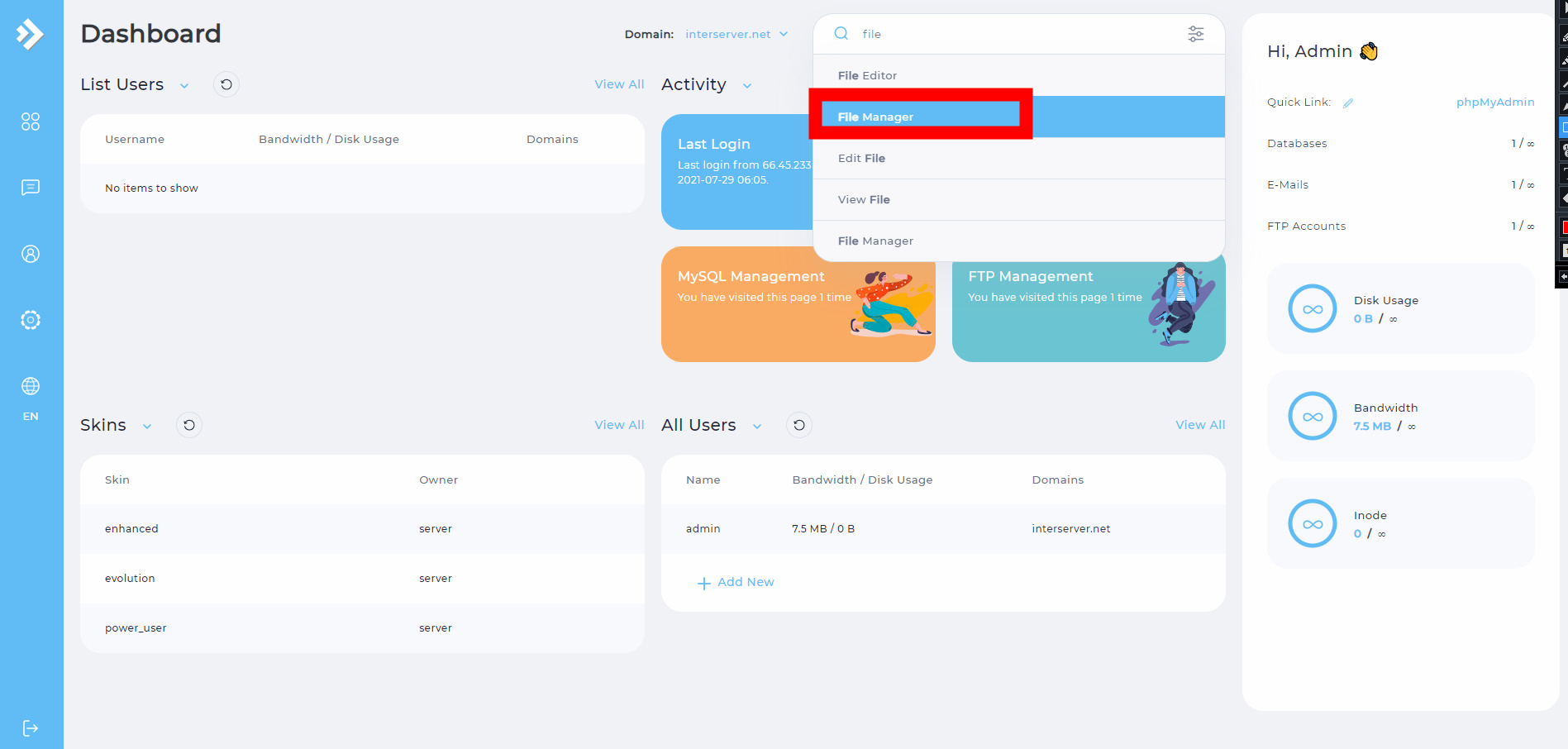This screenshot has height=749, width=1568.
Task: Open the widgets grid icon in sidebar
Action: 31,122
